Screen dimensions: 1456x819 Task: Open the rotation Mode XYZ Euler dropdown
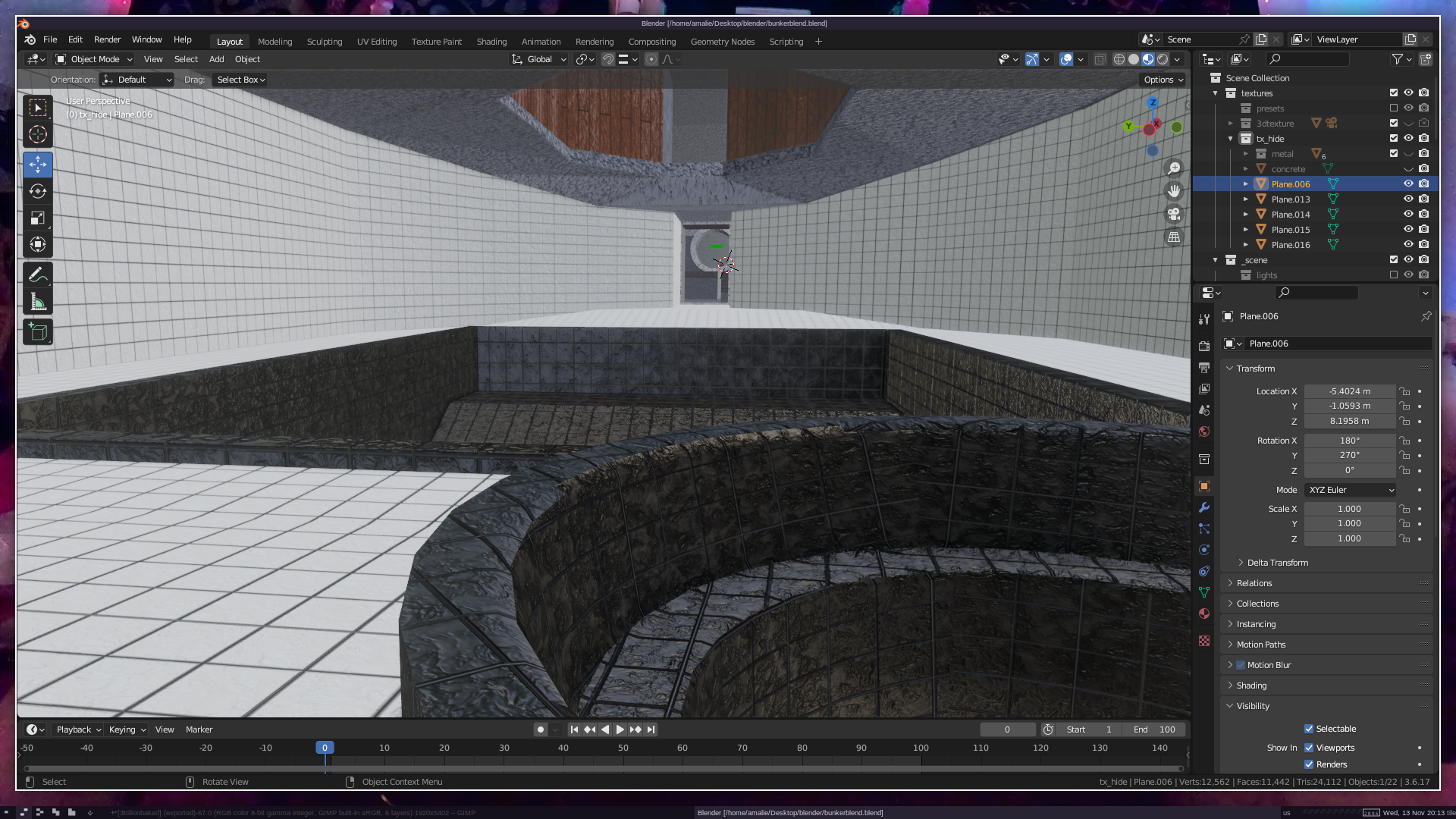pyautogui.click(x=1350, y=490)
